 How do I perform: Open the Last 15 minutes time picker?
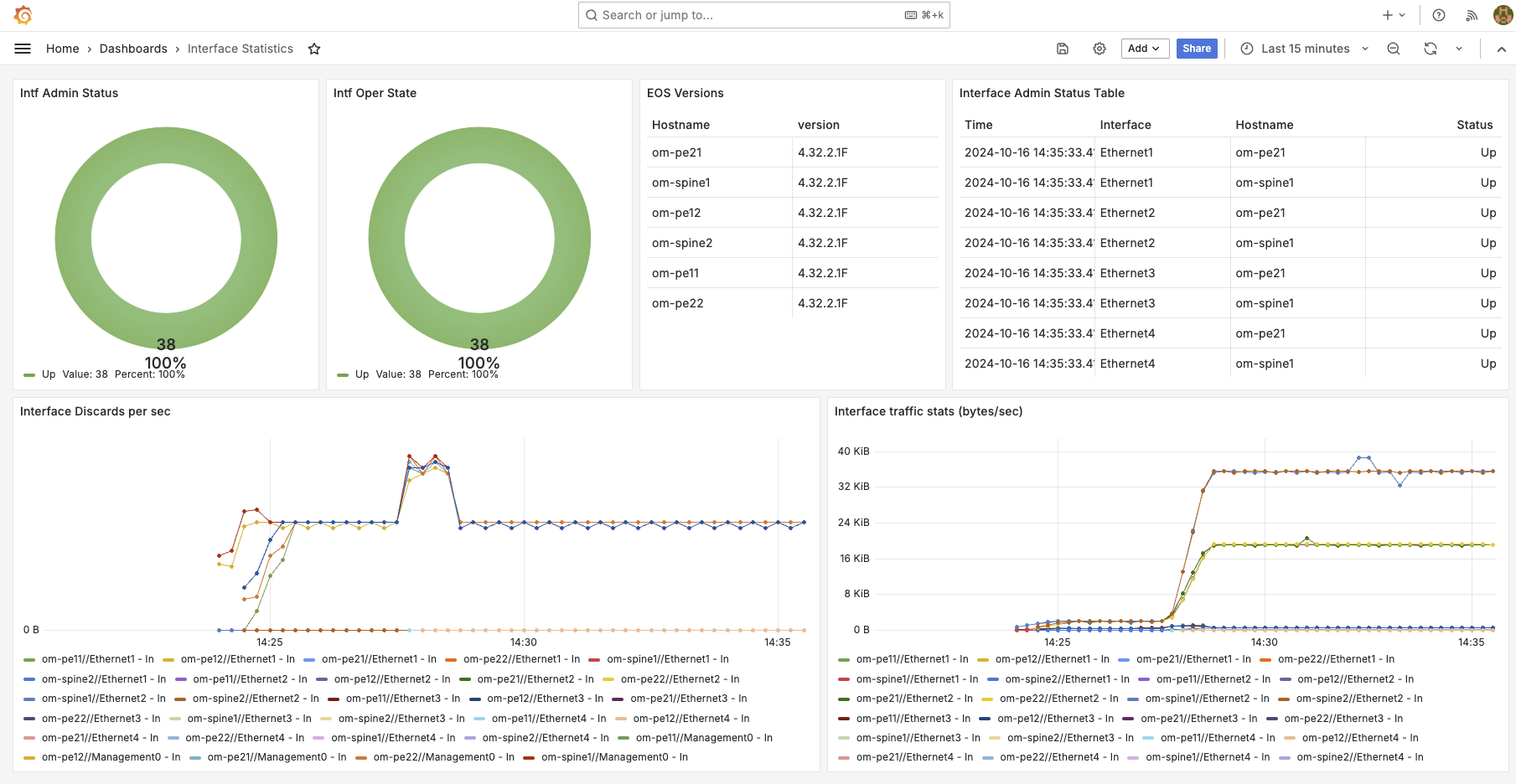1304,49
